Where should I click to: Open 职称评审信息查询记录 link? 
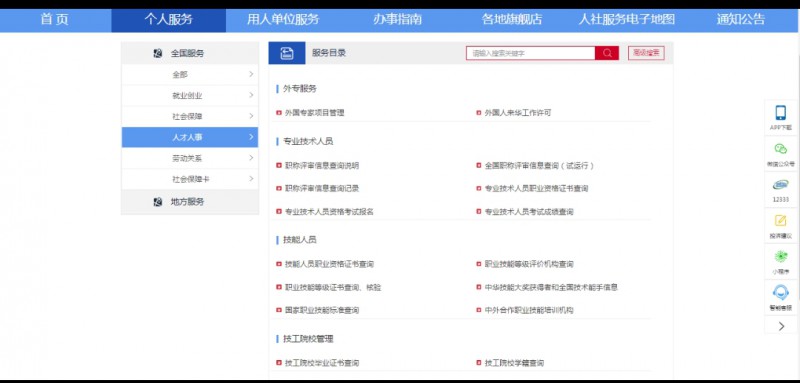pyautogui.click(x=322, y=189)
